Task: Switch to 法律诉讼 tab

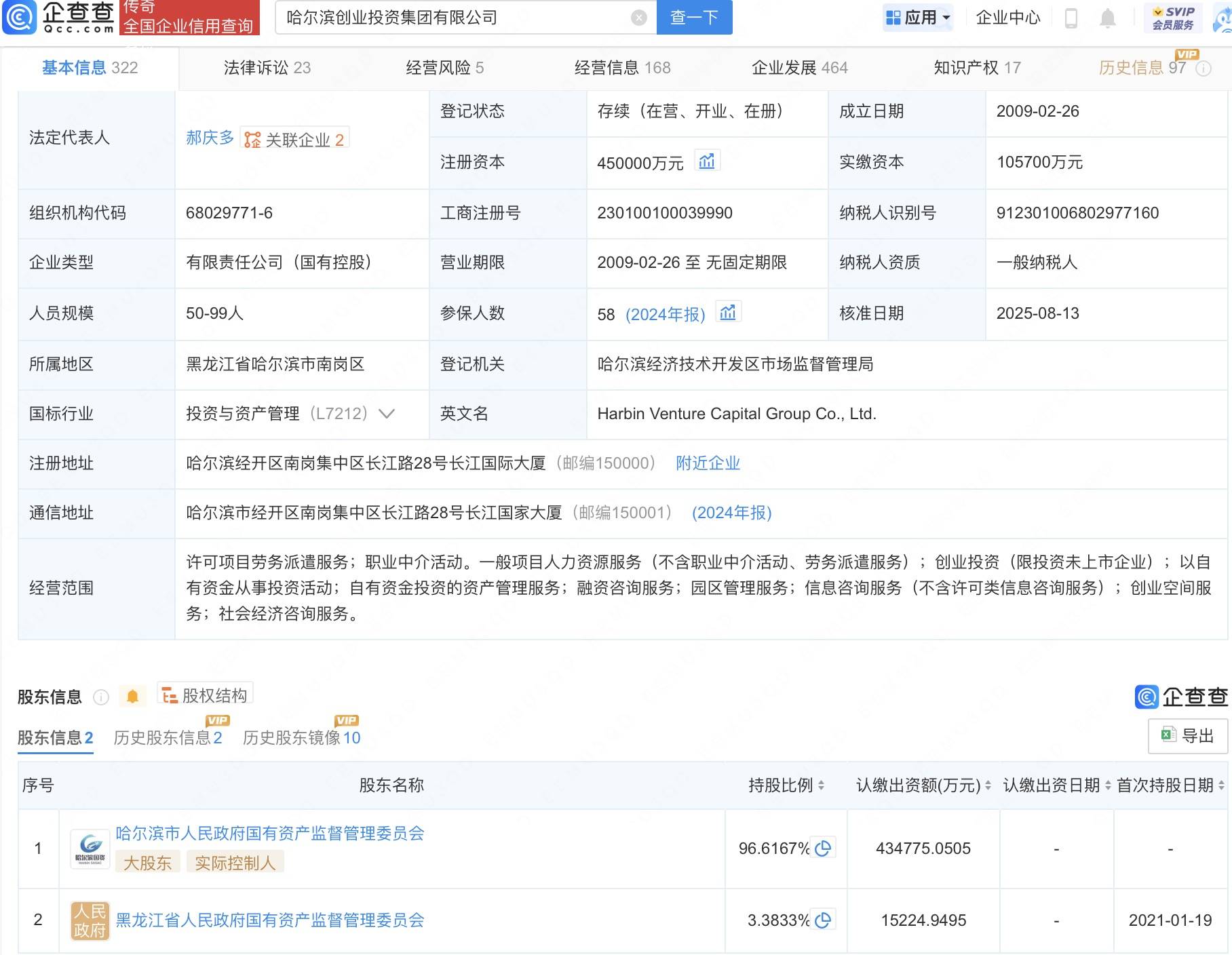Action: tap(267, 68)
